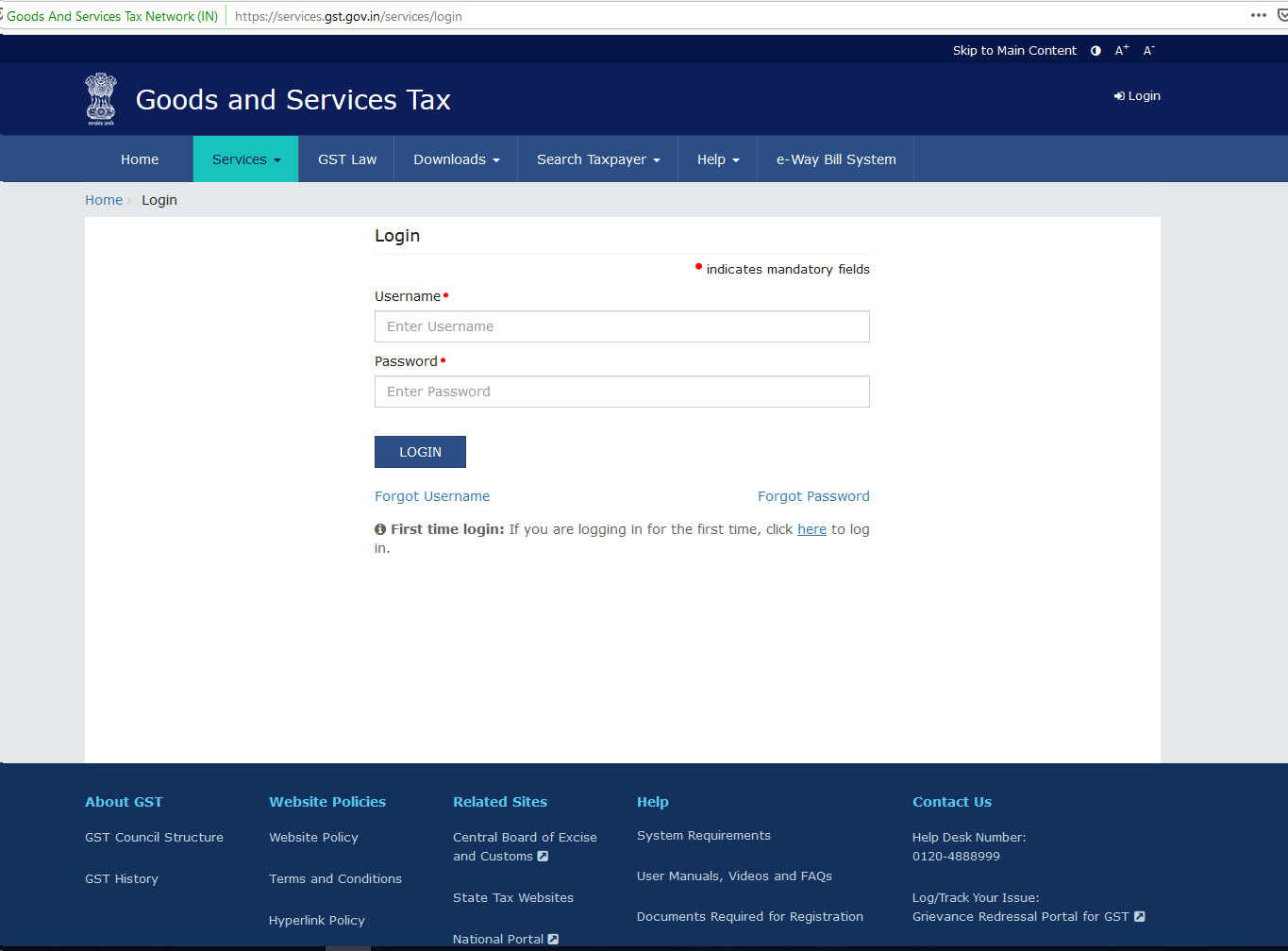This screenshot has height=951, width=1288.
Task: Expand the Downloads dropdown
Action: 456,158
